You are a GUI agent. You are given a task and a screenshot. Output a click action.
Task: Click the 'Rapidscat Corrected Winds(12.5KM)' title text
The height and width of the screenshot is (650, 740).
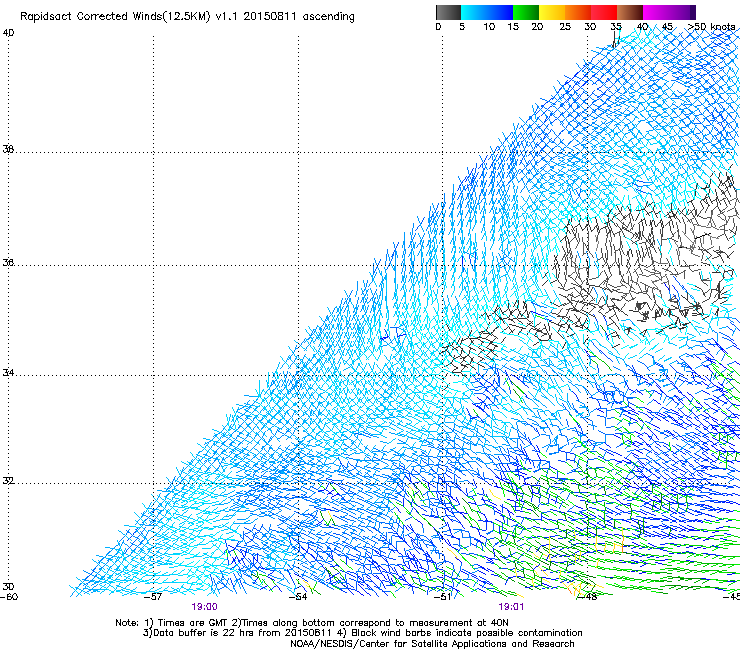[115, 17]
